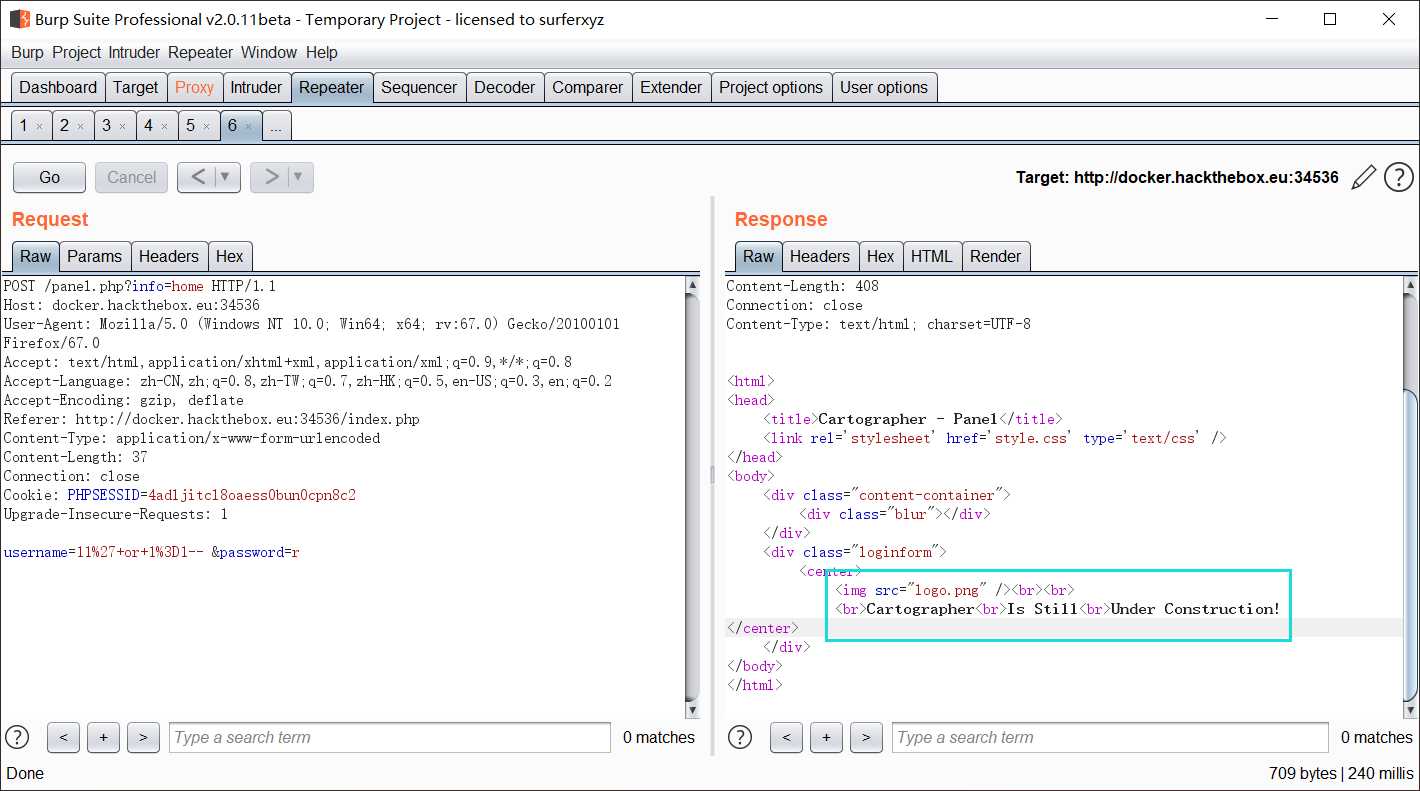Image resolution: width=1420 pixels, height=791 pixels.
Task: Close repeater tab 3
Action: point(122,126)
